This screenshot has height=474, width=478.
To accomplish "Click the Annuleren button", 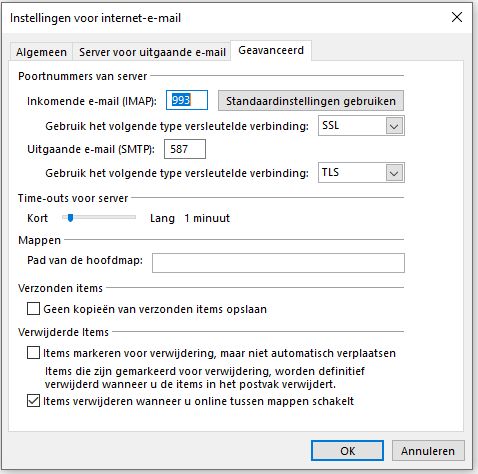I will click(428, 451).
